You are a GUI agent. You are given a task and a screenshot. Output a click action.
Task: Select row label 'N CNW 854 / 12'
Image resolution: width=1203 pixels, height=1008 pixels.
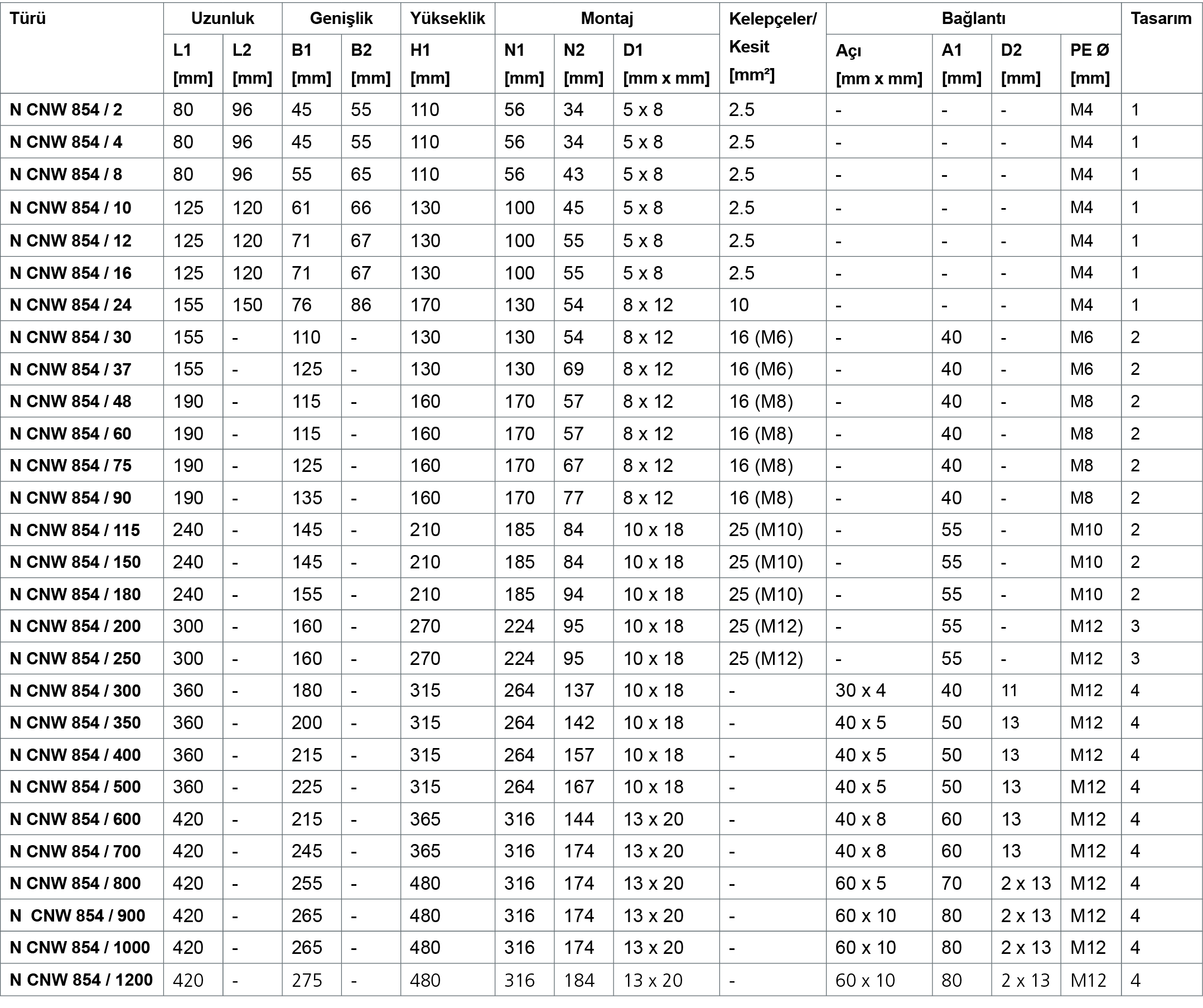pyautogui.click(x=70, y=240)
